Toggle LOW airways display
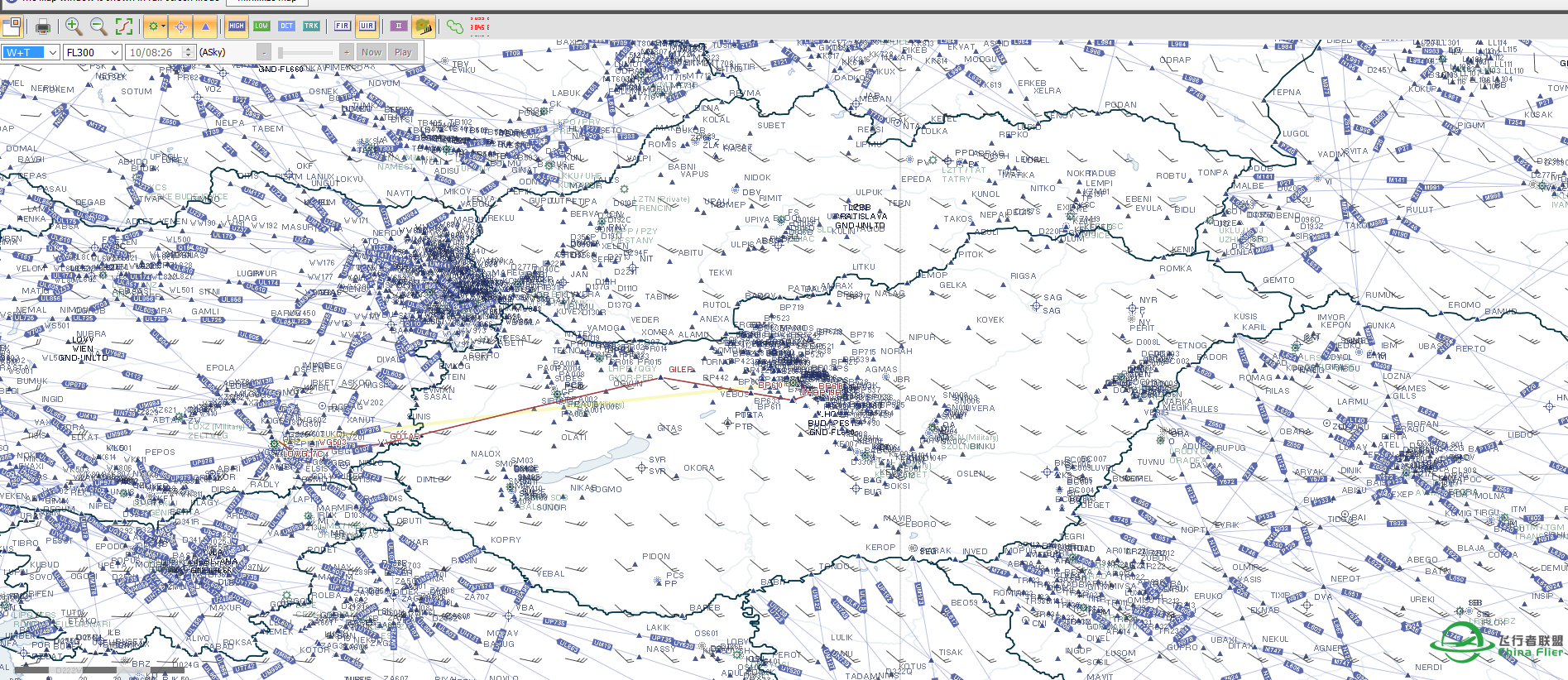Viewport: 1568px width, 680px height. pos(261,26)
